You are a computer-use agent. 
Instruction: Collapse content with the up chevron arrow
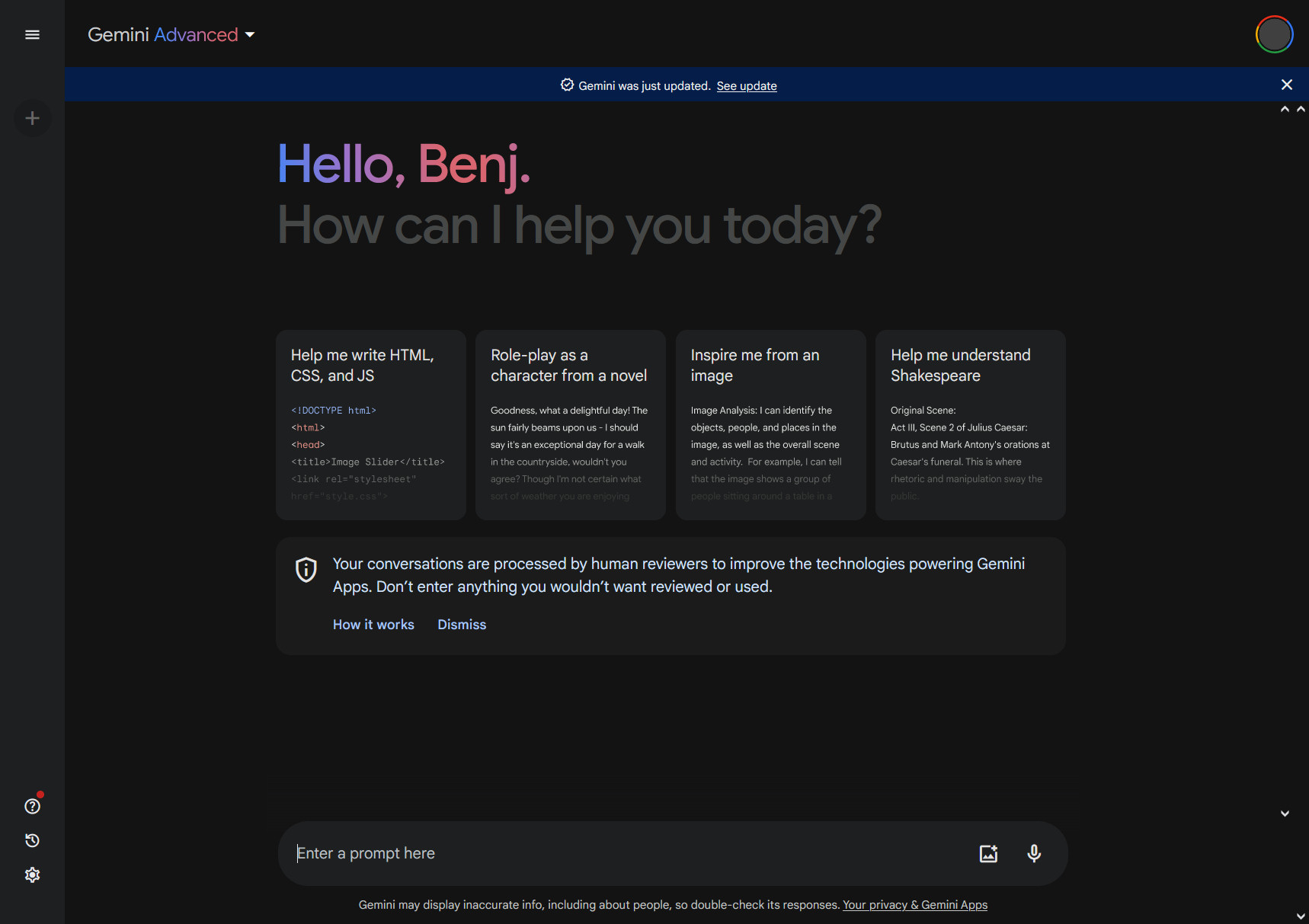coord(1285,109)
